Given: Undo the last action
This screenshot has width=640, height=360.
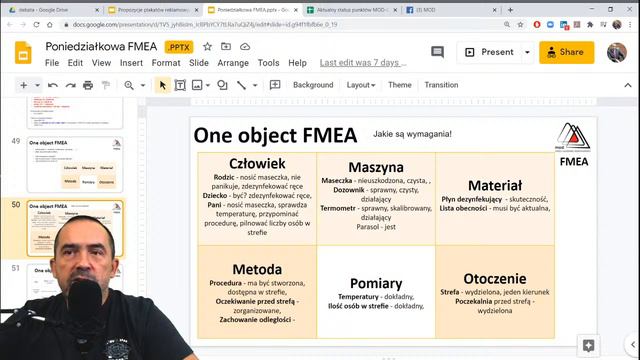Looking at the screenshot, I should pos(53,85).
